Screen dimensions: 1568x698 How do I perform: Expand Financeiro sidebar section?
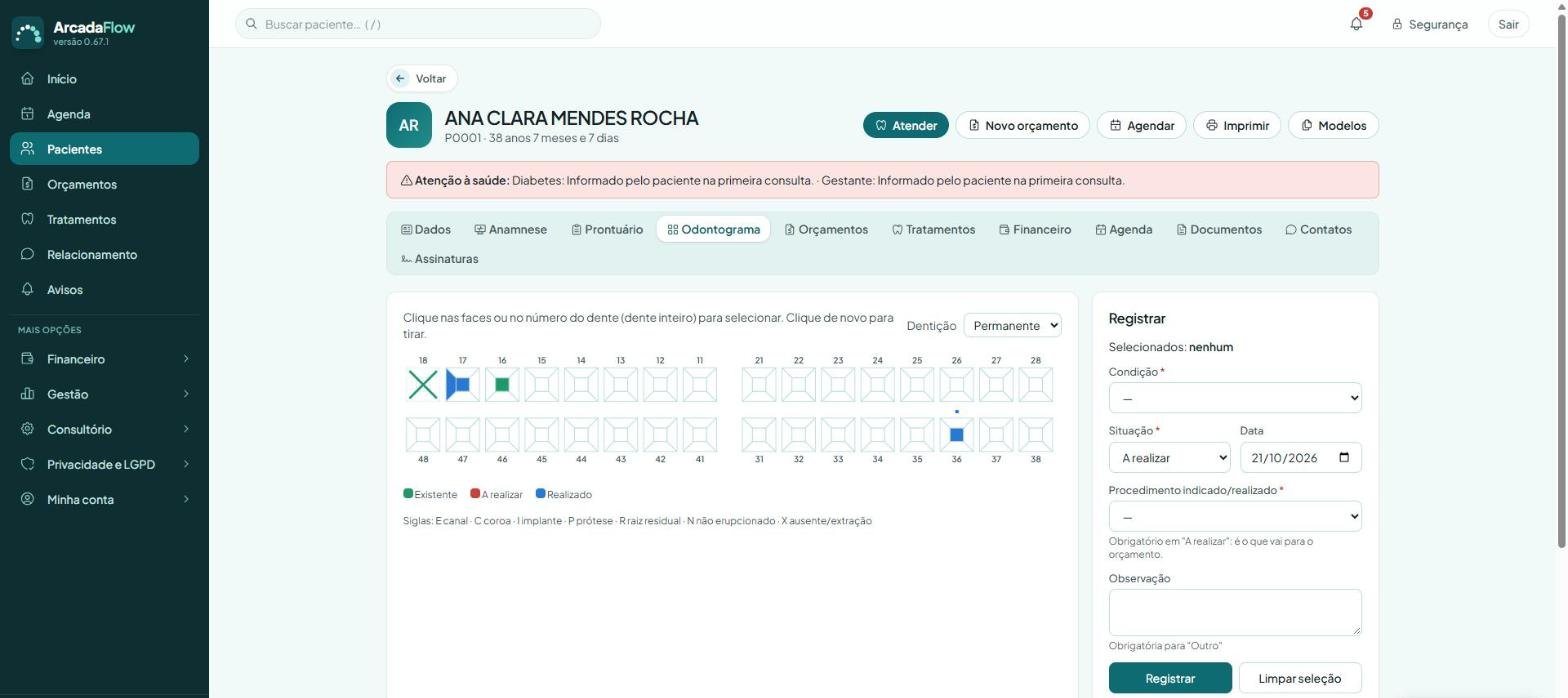104,359
